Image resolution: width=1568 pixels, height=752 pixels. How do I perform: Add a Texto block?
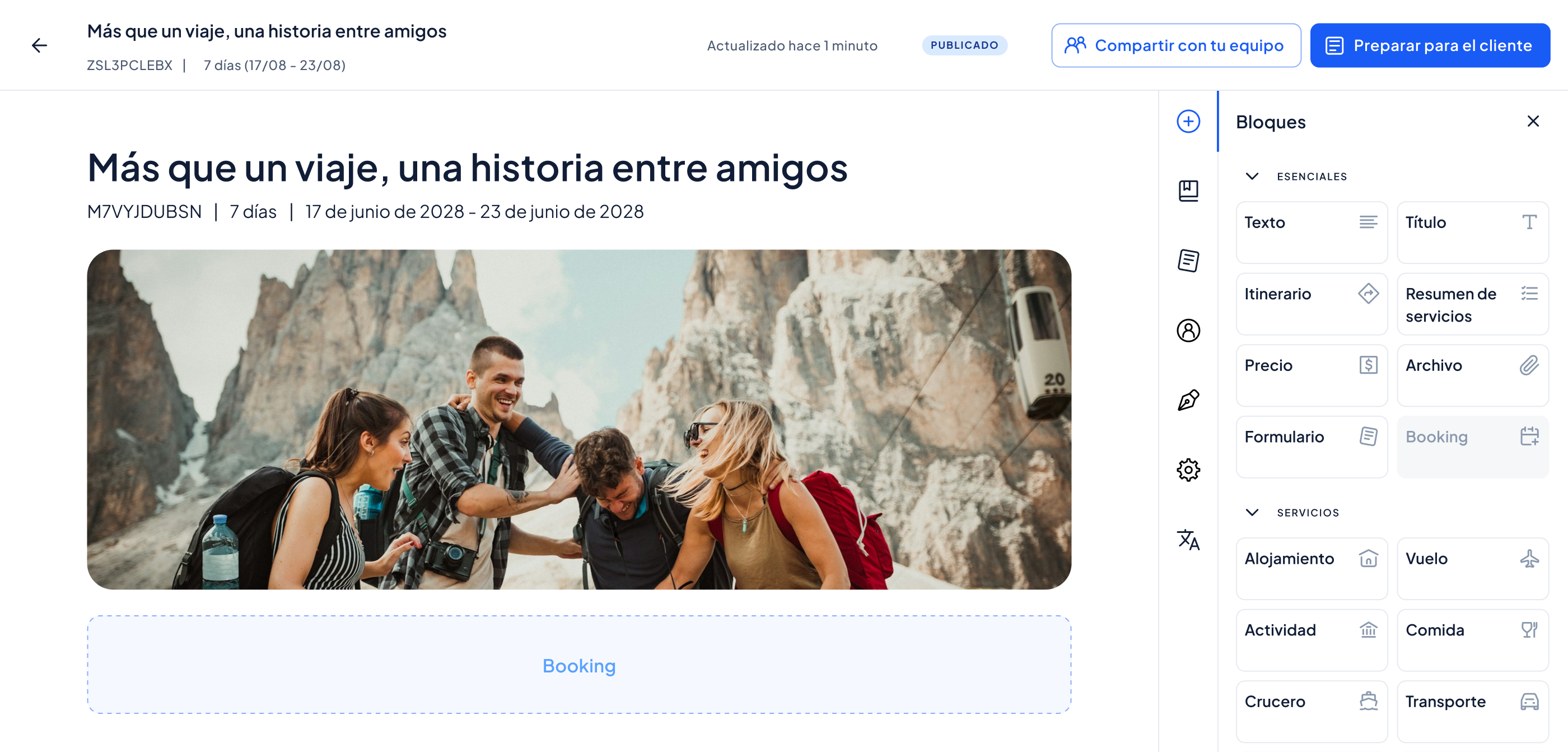click(1311, 233)
